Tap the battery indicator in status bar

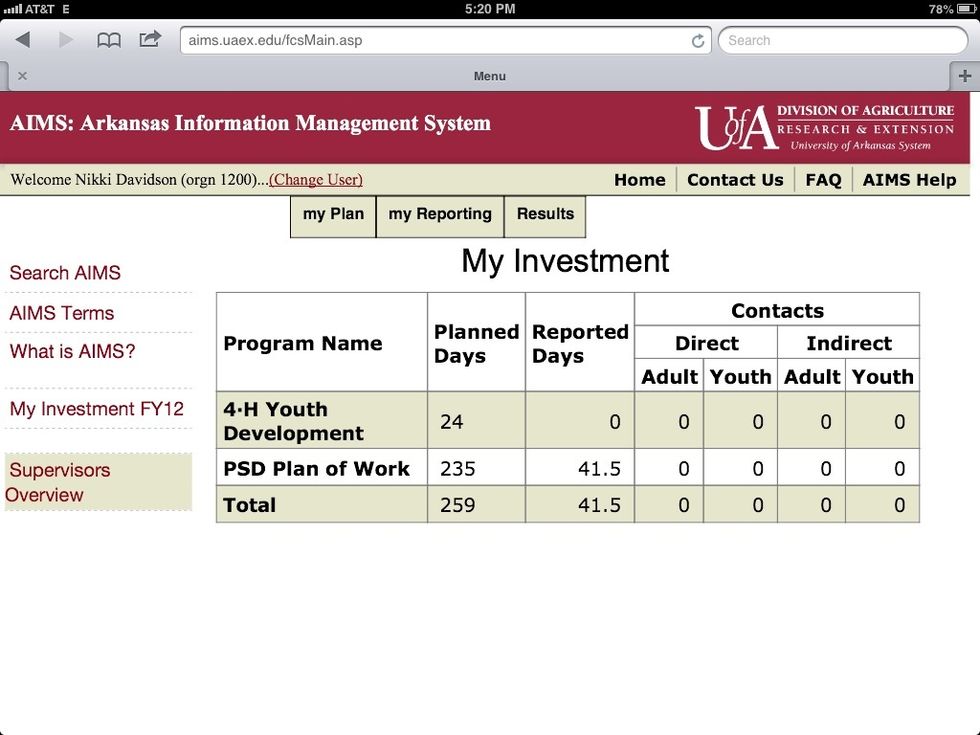(966, 9)
